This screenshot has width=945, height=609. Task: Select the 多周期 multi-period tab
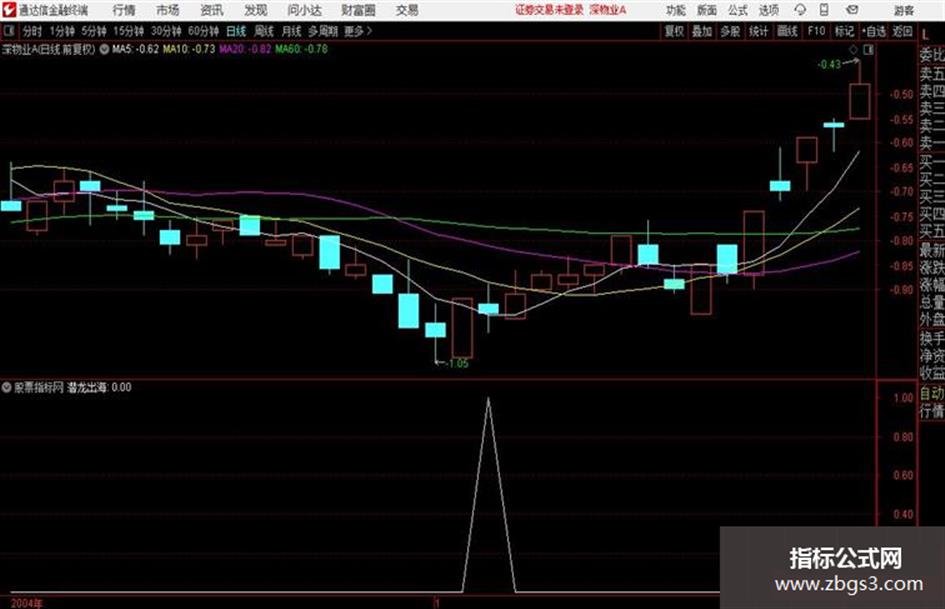[323, 31]
